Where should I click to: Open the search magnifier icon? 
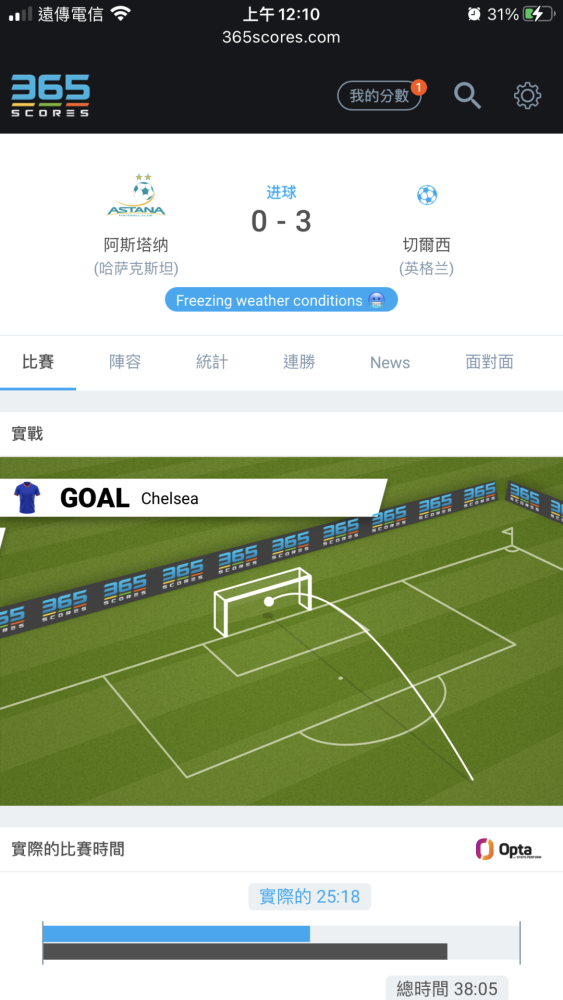[x=467, y=96]
